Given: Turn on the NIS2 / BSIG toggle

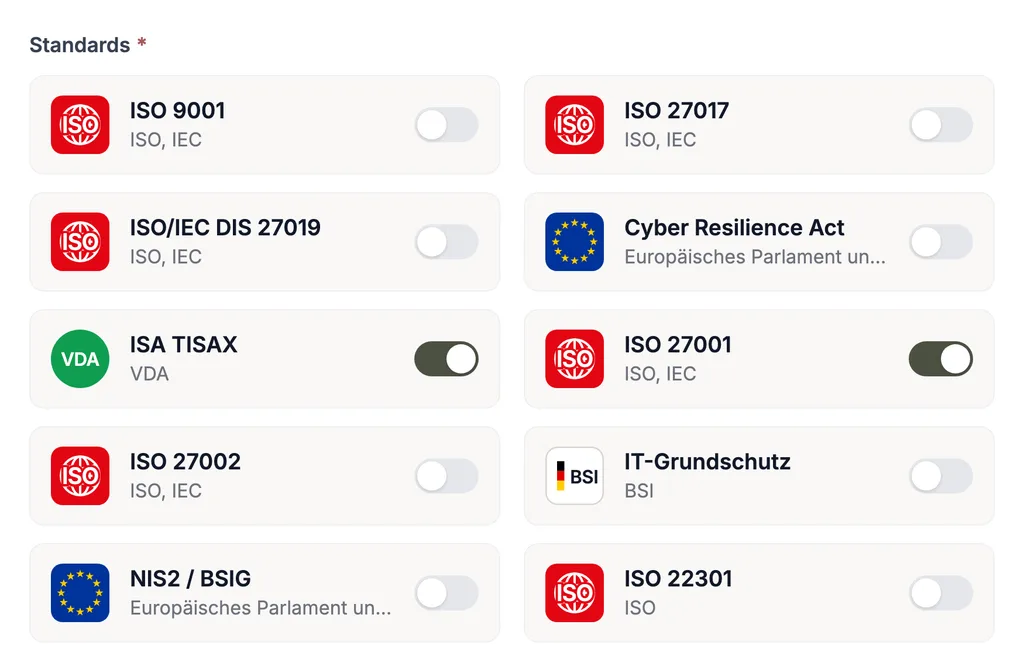Looking at the screenshot, I should (x=447, y=593).
